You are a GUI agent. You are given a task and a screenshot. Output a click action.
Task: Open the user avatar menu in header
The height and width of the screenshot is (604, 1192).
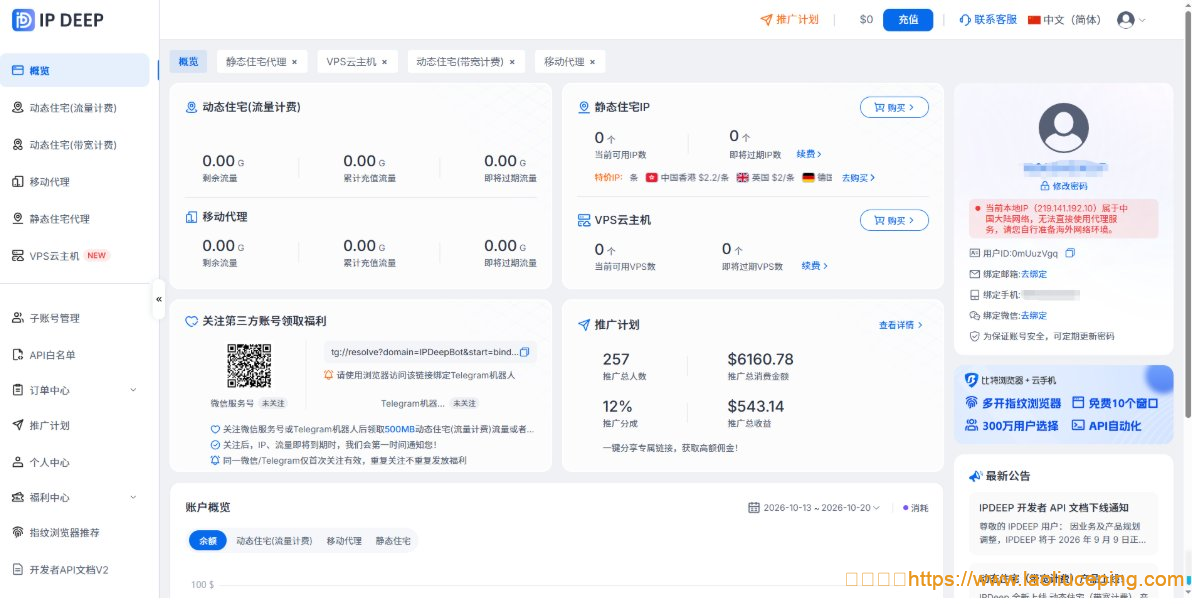coord(1131,21)
